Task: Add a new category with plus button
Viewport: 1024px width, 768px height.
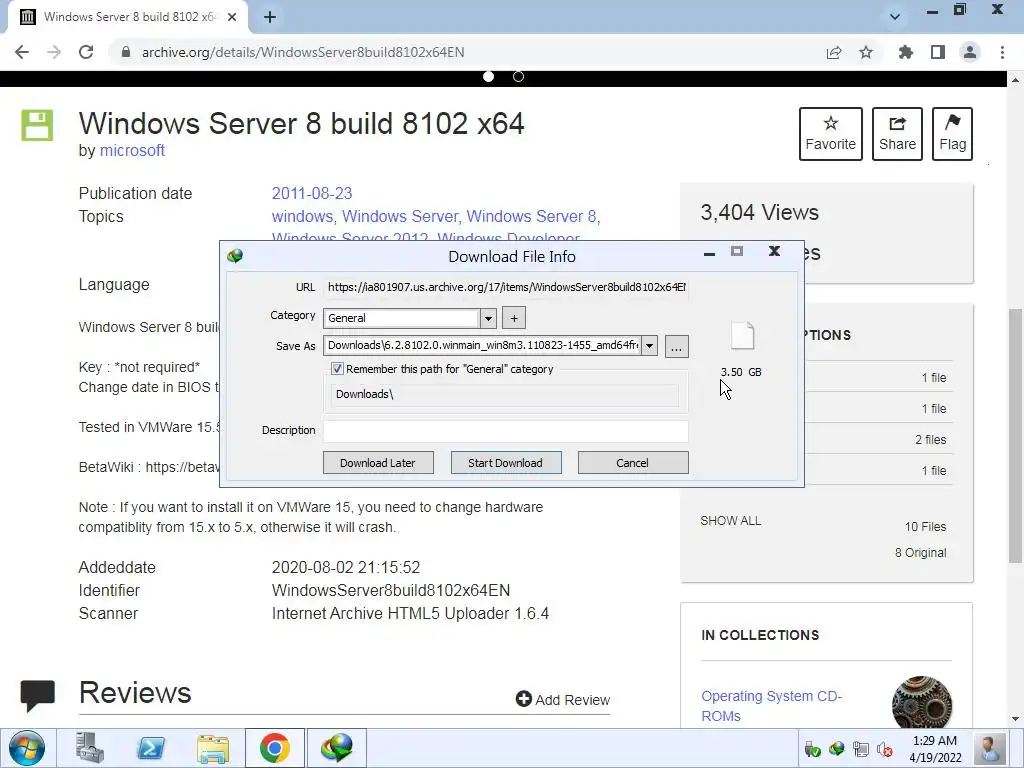Action: [x=514, y=318]
